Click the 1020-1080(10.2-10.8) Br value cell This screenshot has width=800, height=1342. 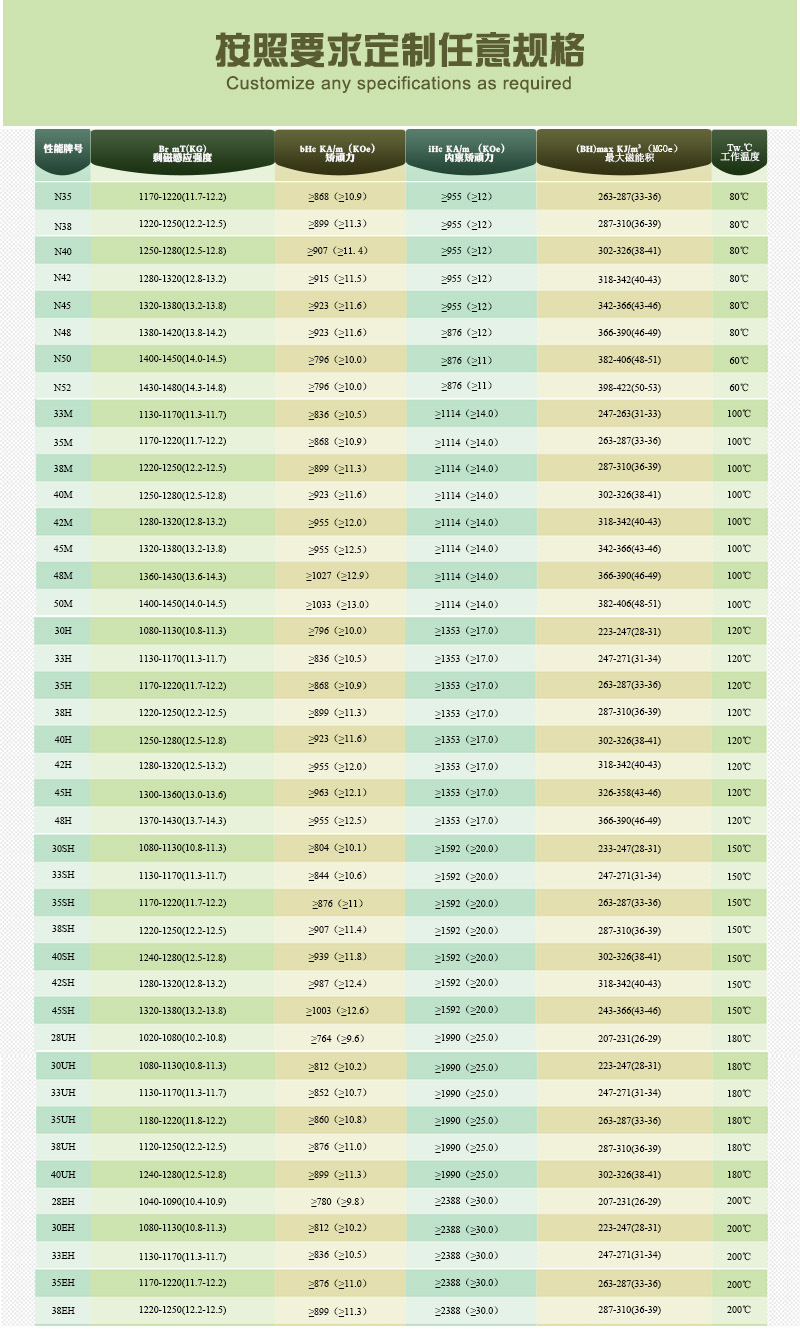click(x=182, y=1038)
